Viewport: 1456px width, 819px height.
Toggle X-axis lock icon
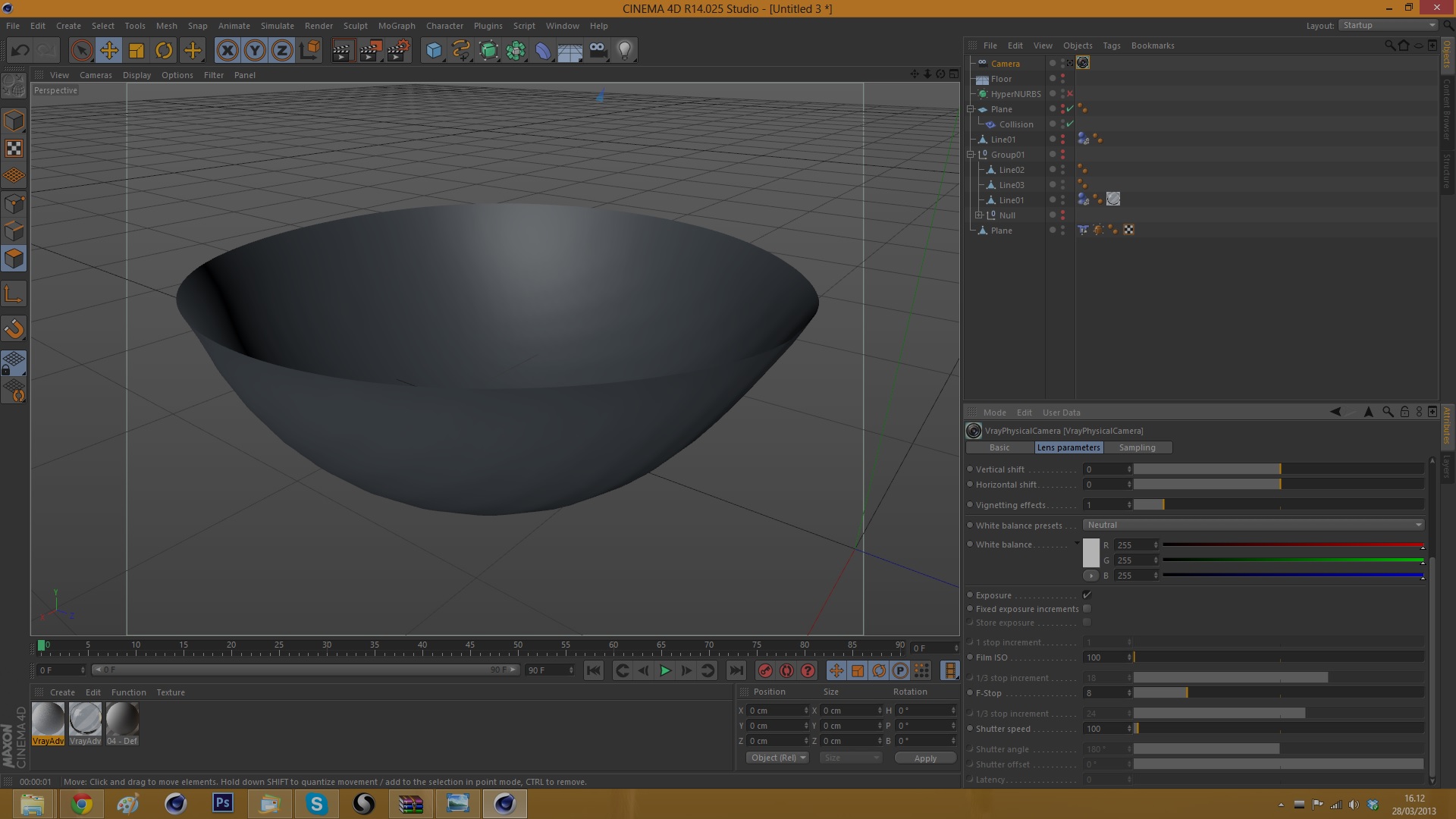tap(227, 51)
